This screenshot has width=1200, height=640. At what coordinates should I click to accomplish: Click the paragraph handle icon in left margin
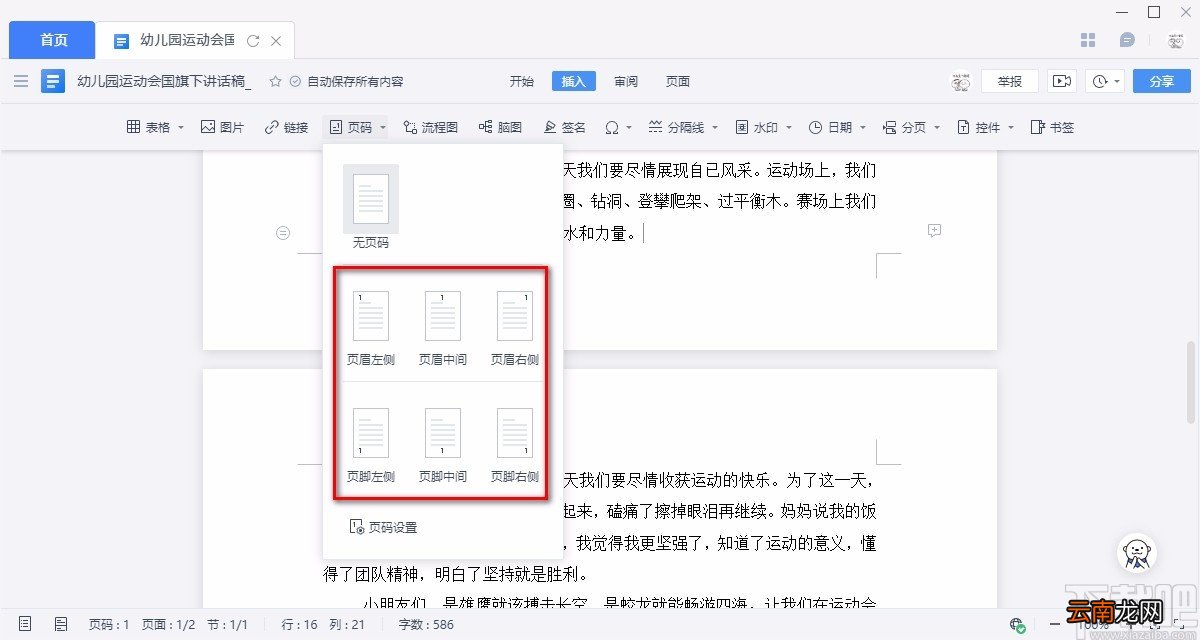283,232
